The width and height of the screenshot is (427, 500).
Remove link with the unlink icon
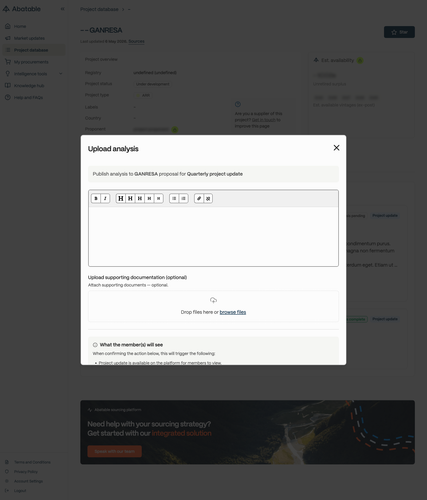pyautogui.click(x=208, y=199)
